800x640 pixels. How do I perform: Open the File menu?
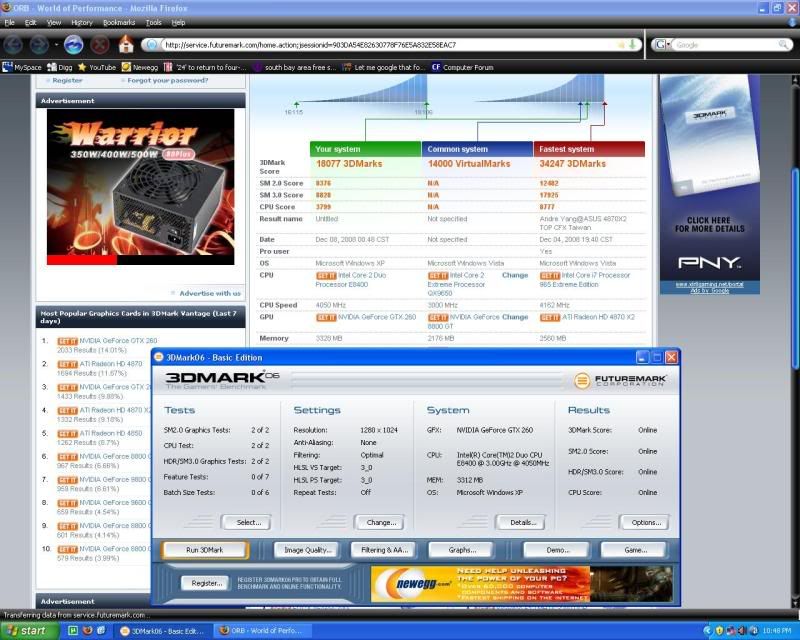(x=9, y=22)
